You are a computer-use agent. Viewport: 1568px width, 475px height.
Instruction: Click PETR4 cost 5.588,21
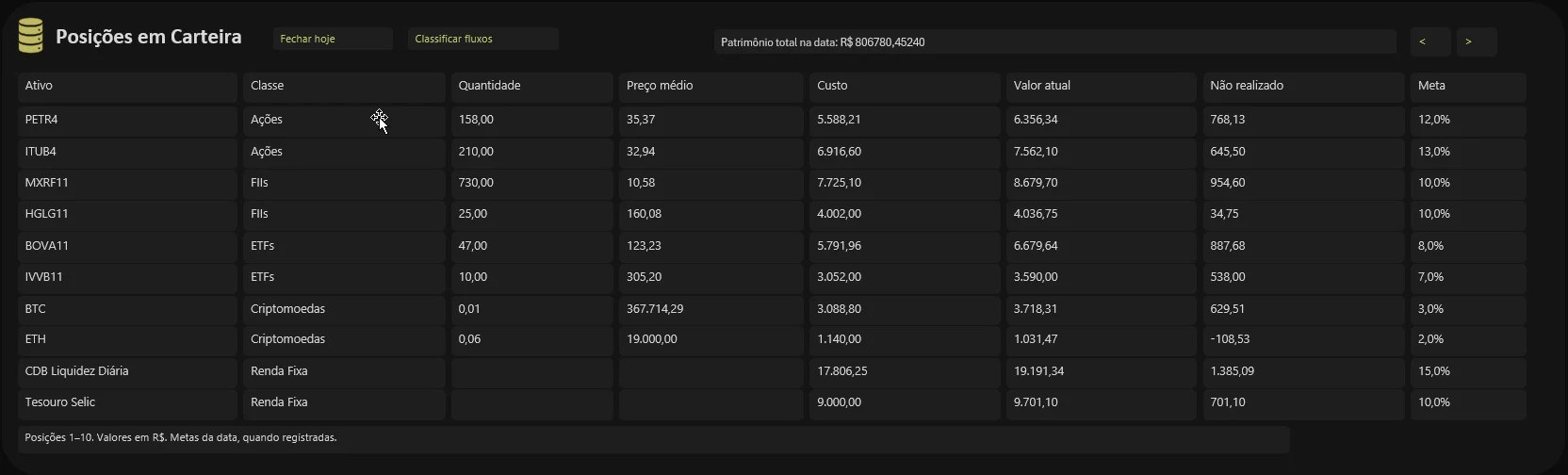pyautogui.click(x=905, y=121)
